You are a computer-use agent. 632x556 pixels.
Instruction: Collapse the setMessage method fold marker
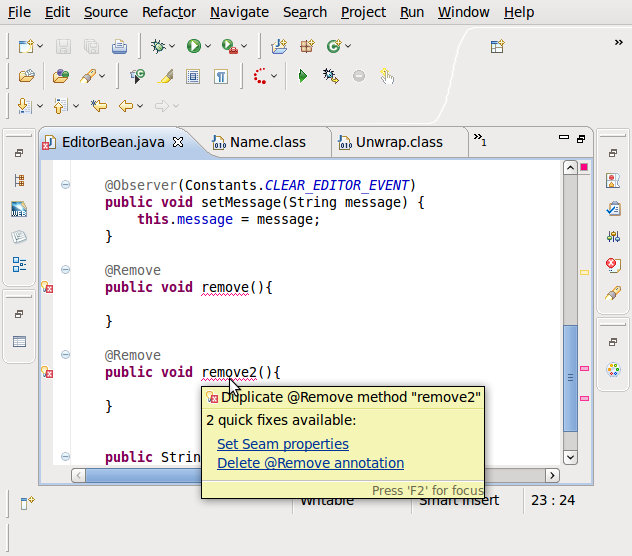coord(65,184)
